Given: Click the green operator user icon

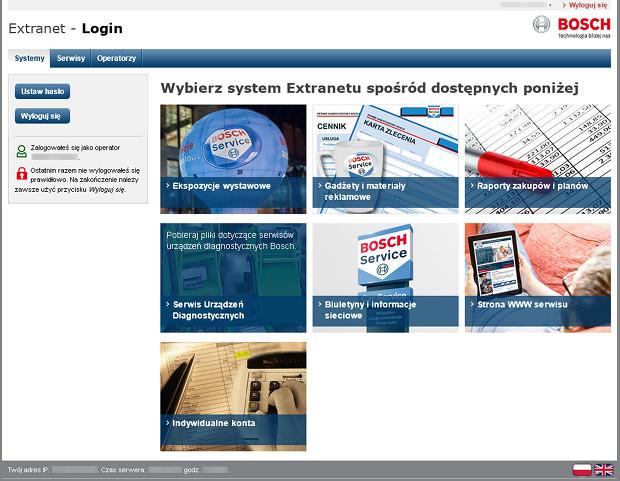Looking at the screenshot, I should (22, 151).
